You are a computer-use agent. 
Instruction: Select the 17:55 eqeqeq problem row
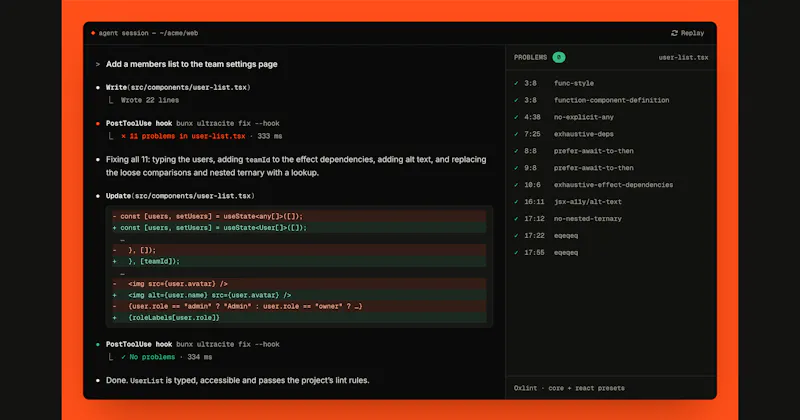(x=611, y=252)
